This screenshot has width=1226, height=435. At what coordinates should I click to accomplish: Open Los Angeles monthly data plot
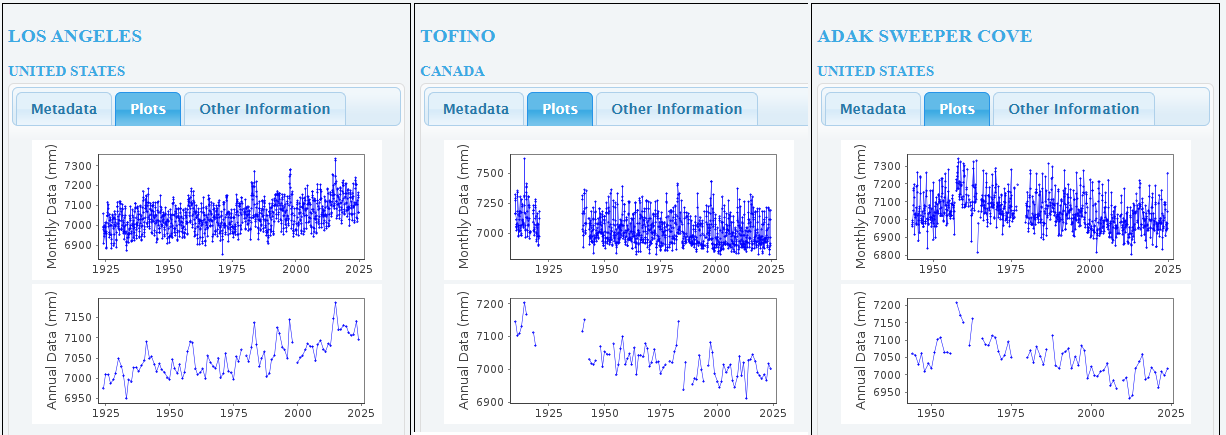coord(206,209)
